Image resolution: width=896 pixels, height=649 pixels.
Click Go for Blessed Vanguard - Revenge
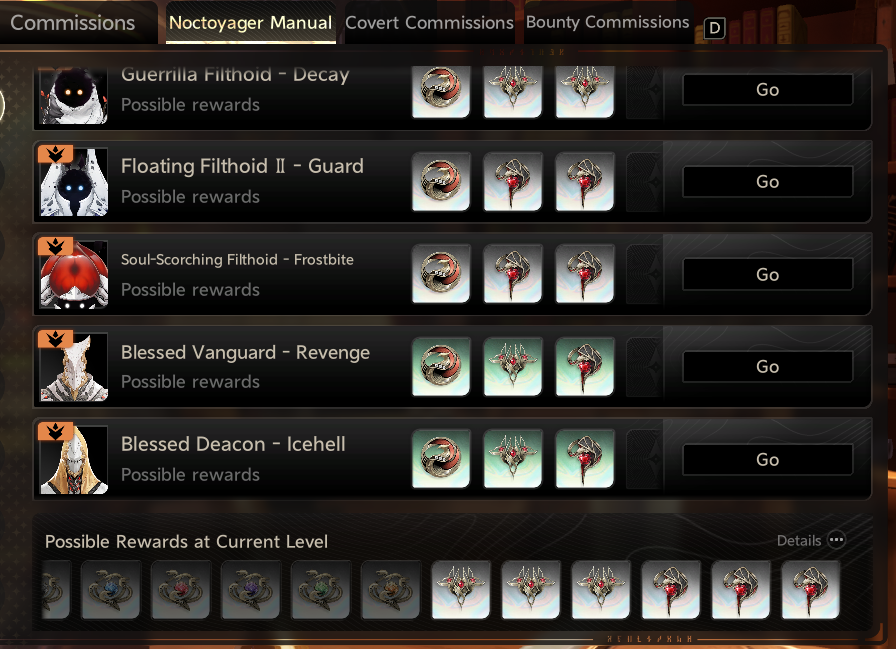point(767,366)
